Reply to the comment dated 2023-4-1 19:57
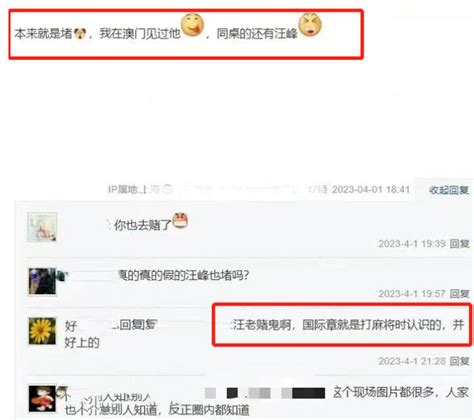The width and height of the screenshot is (474, 420). 459,294
